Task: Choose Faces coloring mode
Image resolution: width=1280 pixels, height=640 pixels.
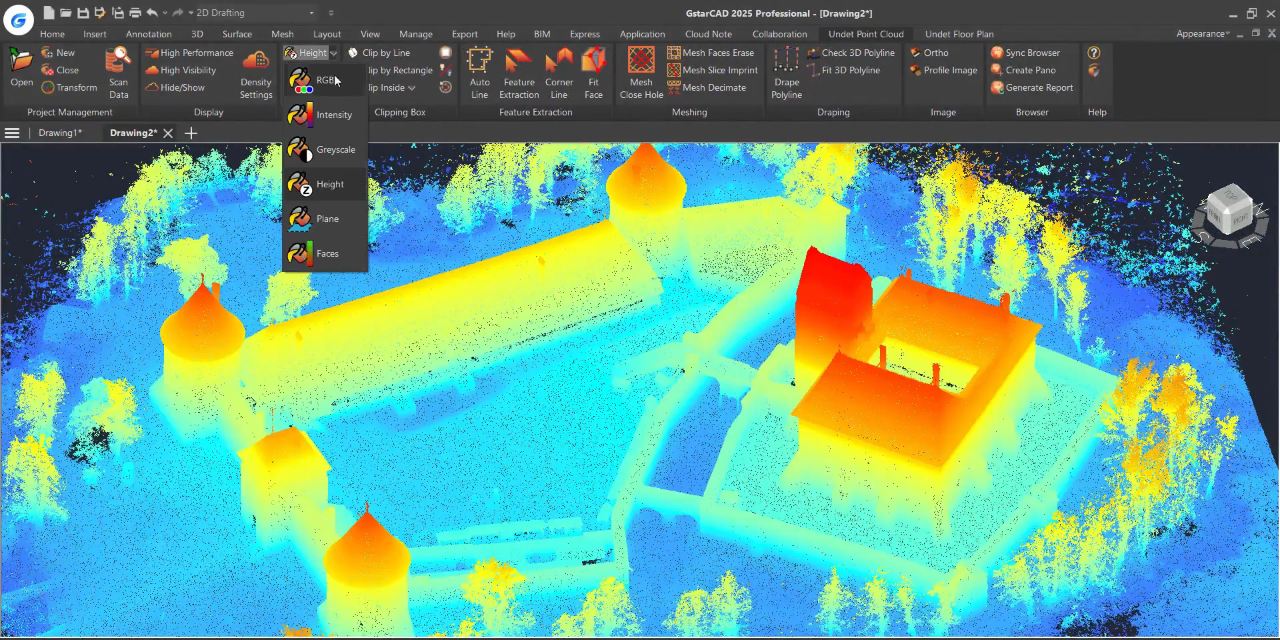Action: (325, 254)
